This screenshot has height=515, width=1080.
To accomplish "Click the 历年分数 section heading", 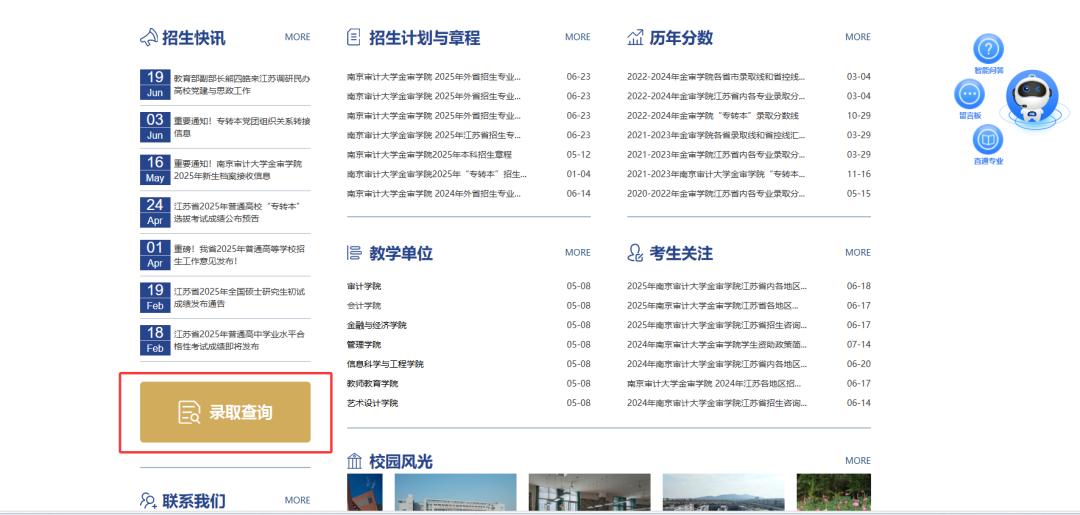I will pyautogui.click(x=681, y=38).
